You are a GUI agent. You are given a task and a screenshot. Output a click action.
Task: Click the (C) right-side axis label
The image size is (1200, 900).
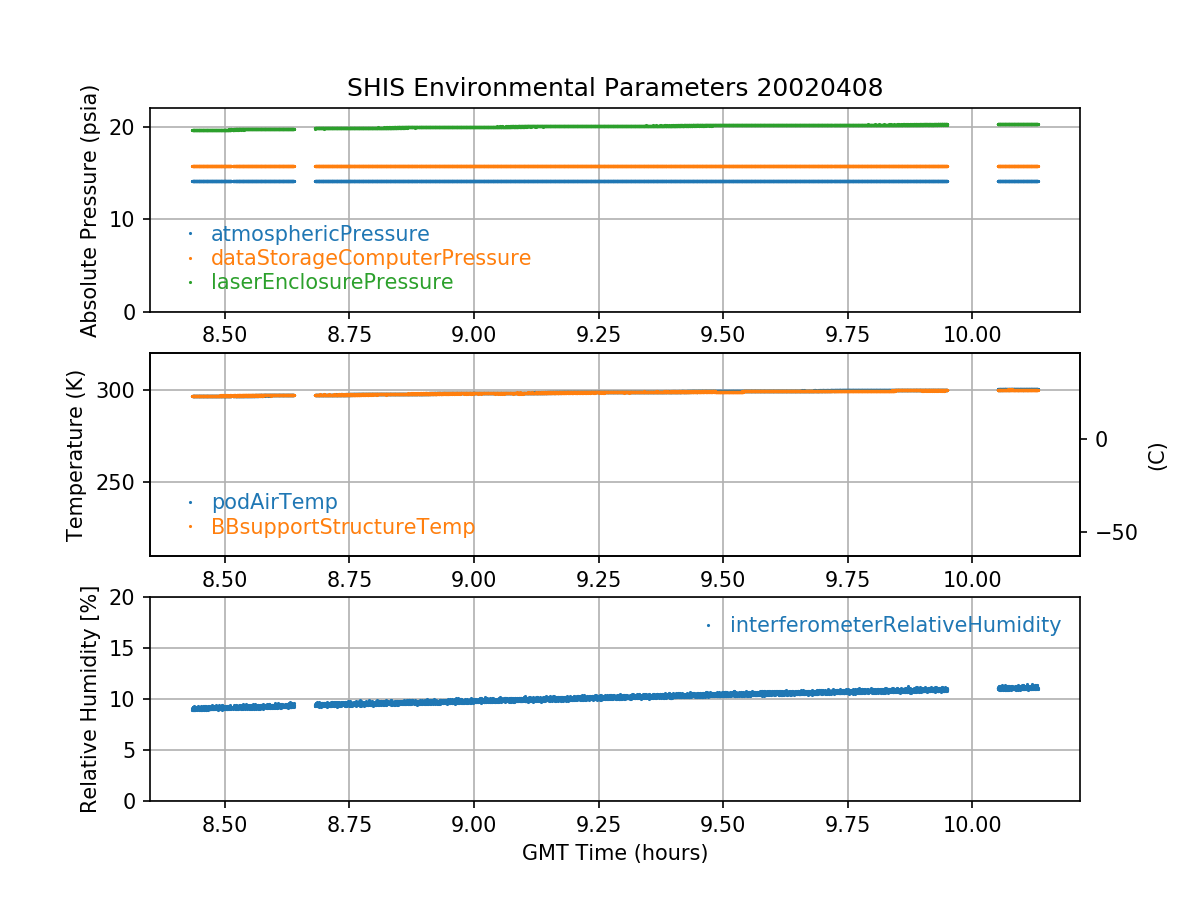click(x=1157, y=456)
